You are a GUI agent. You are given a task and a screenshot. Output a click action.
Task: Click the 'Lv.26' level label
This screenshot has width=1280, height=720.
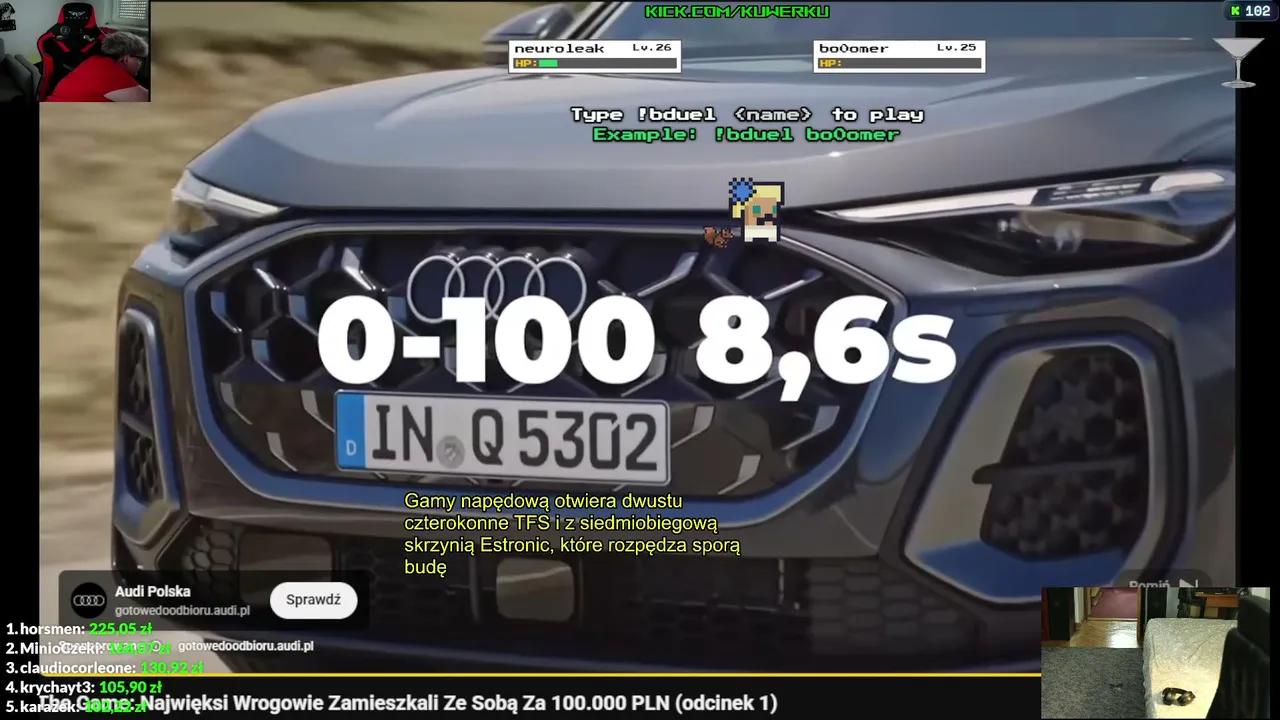pos(652,48)
